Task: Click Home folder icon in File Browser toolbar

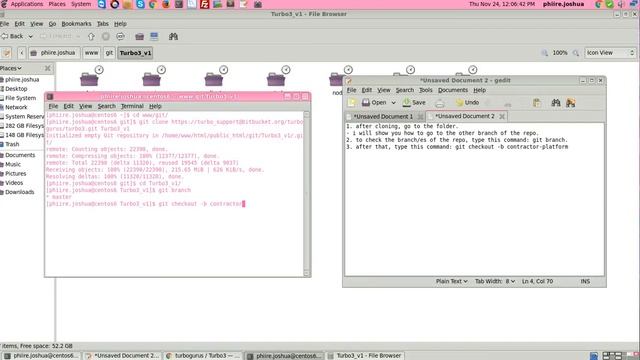Action: pyautogui.click(x=140, y=36)
